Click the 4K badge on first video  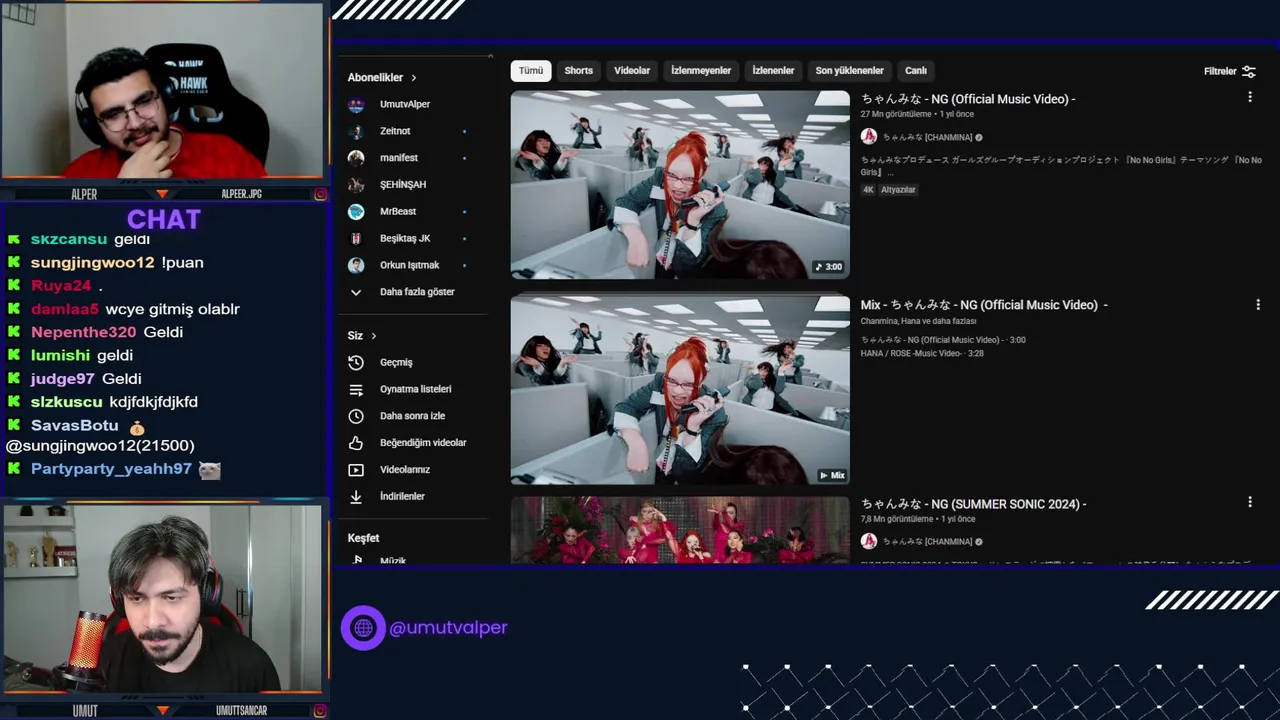pyautogui.click(x=868, y=190)
